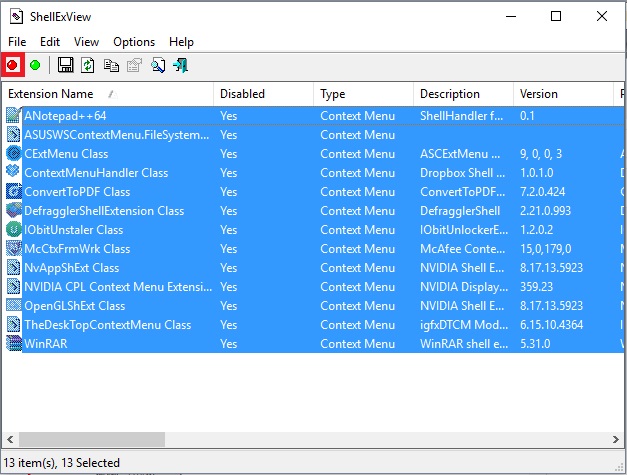This screenshot has width=627, height=475.
Task: Select DefragglerShellExtension Class entry
Action: click(x=104, y=211)
